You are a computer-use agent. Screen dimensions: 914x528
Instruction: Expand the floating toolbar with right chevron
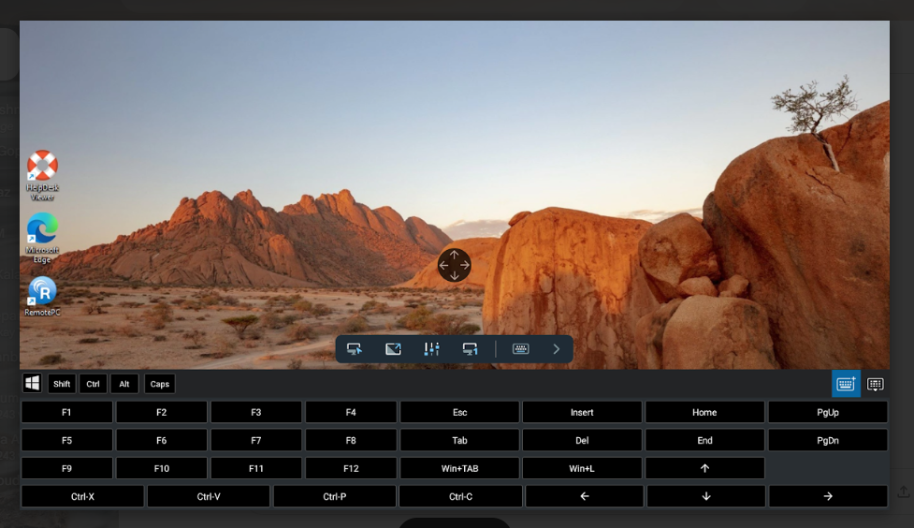(556, 349)
